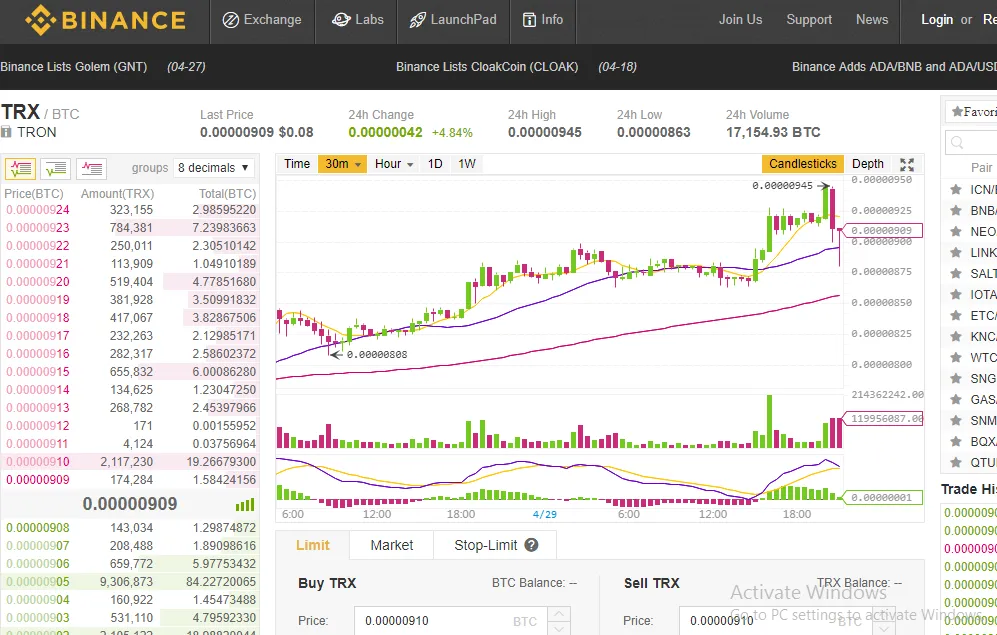This screenshot has height=635, width=997.
Task: Click the Join Us link
Action: click(740, 20)
